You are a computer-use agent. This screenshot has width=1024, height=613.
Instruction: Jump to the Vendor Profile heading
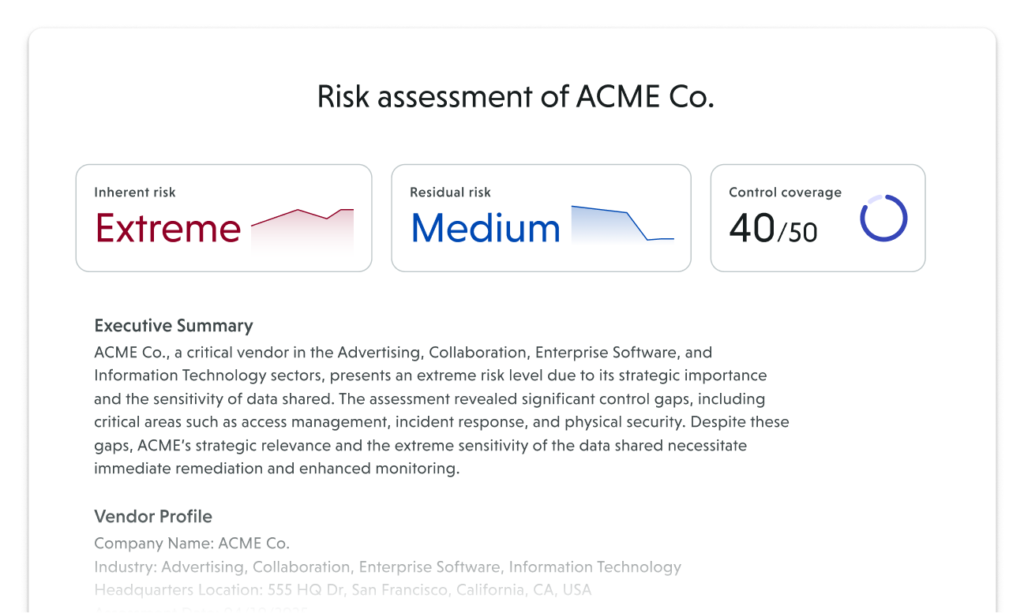pos(153,517)
